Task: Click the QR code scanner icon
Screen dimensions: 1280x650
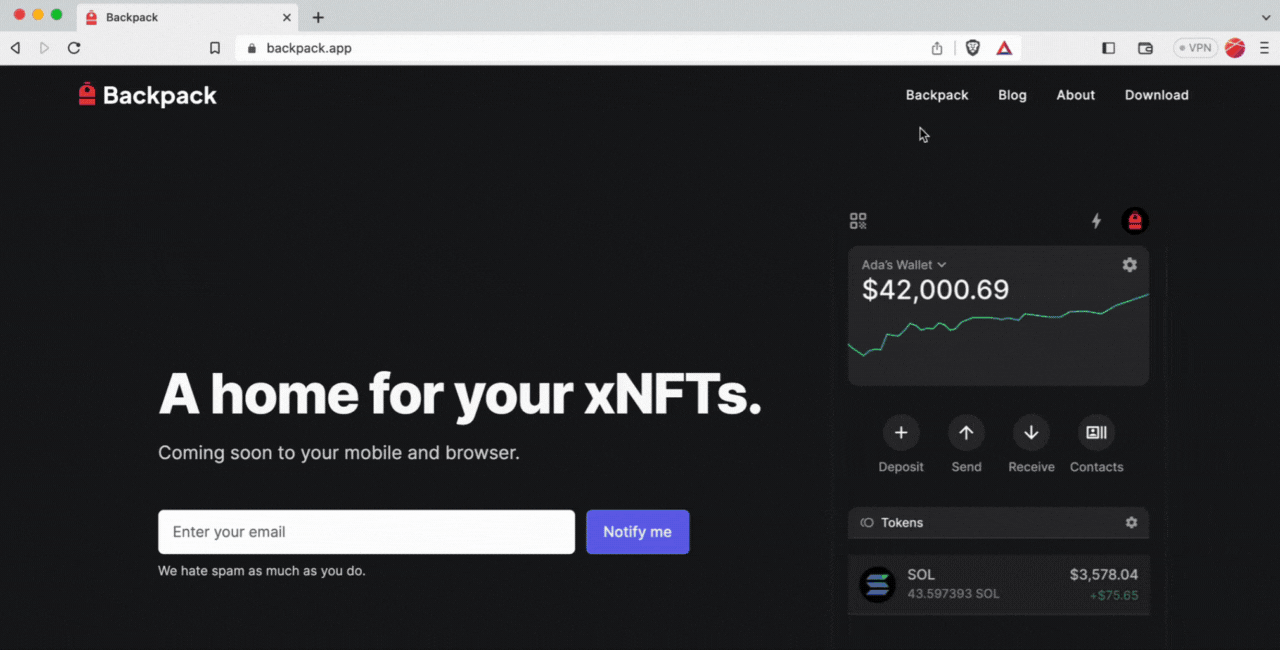Action: click(x=858, y=221)
